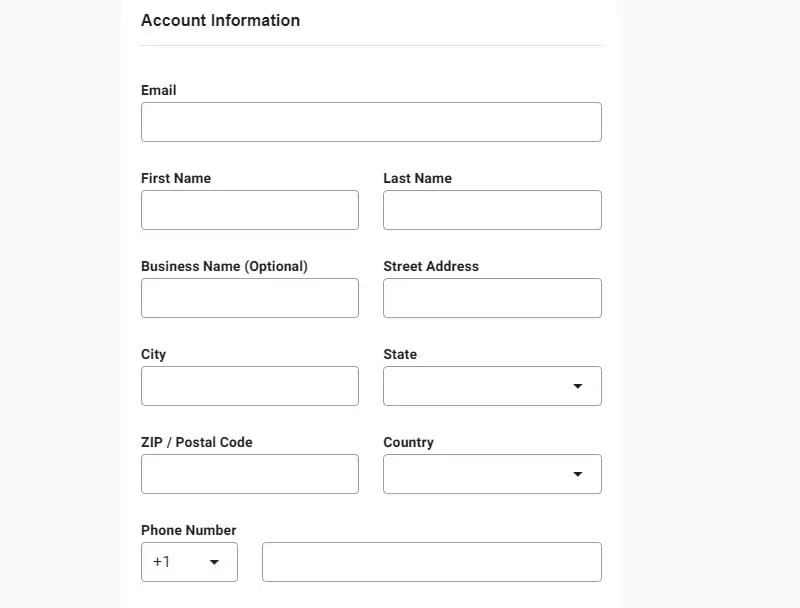Select the Last Name text box
Viewport: 800px width, 608px height.
(492, 210)
